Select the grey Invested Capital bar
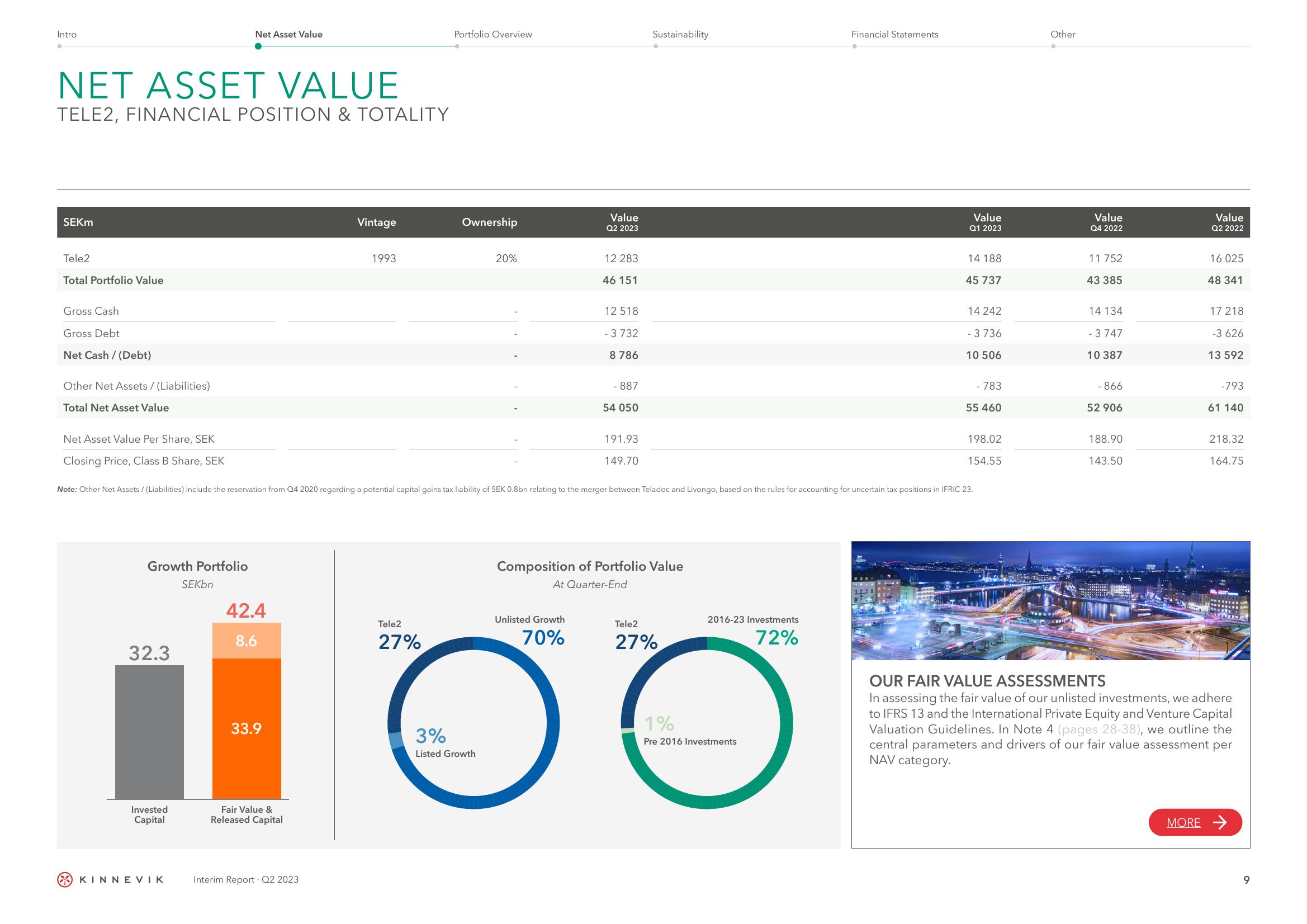Screen dimensions: 1307x924 point(149,732)
